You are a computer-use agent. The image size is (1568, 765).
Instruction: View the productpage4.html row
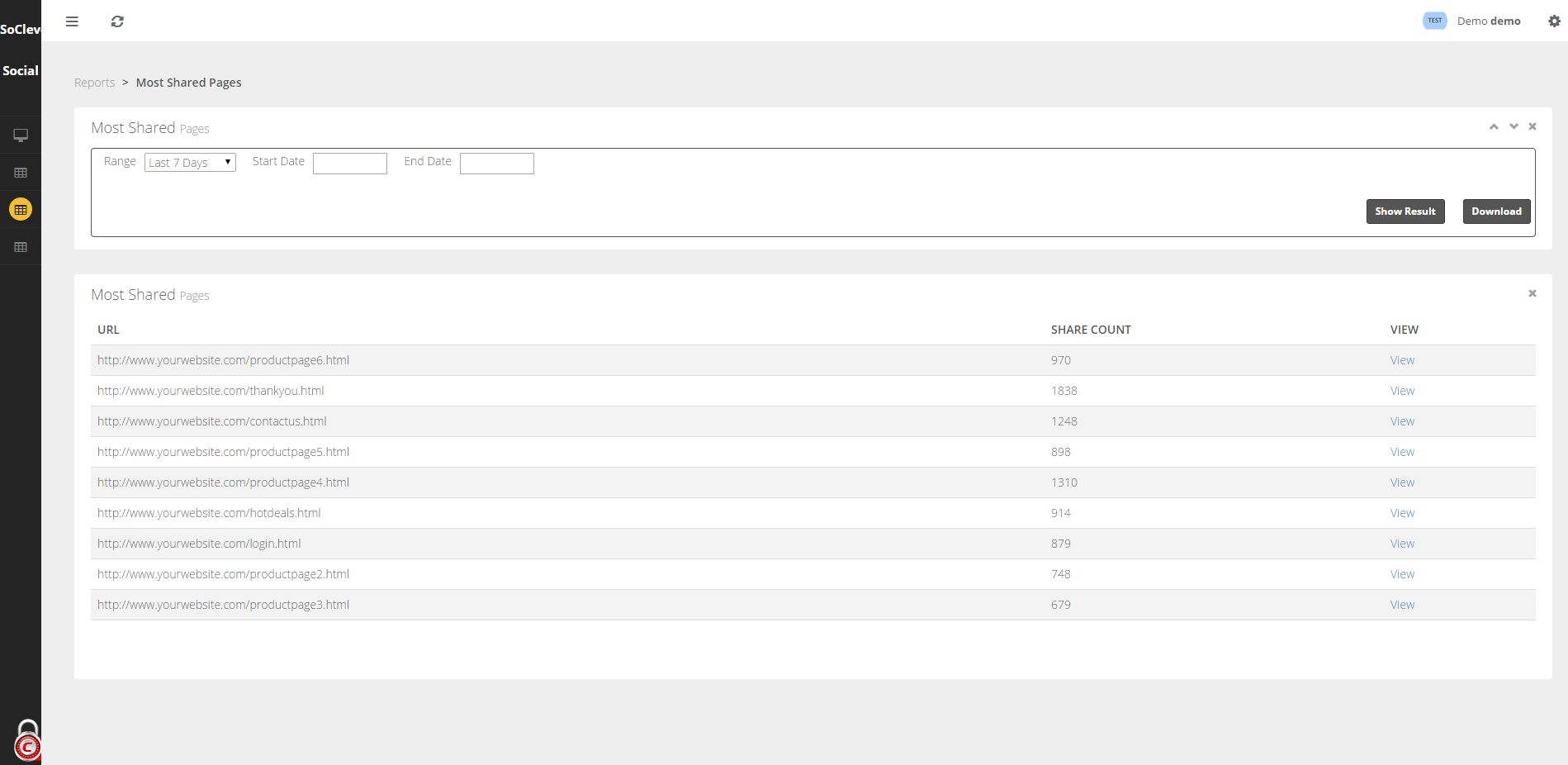[x=1402, y=482]
